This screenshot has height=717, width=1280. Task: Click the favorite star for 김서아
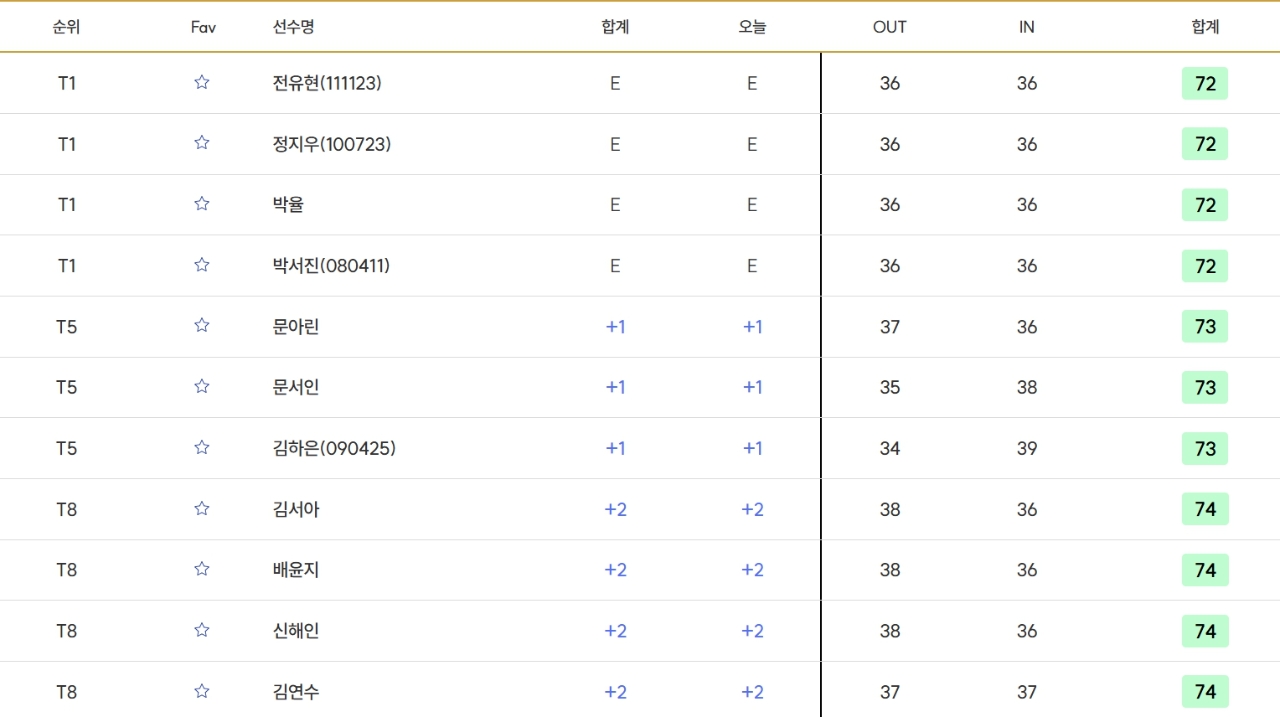(202, 509)
